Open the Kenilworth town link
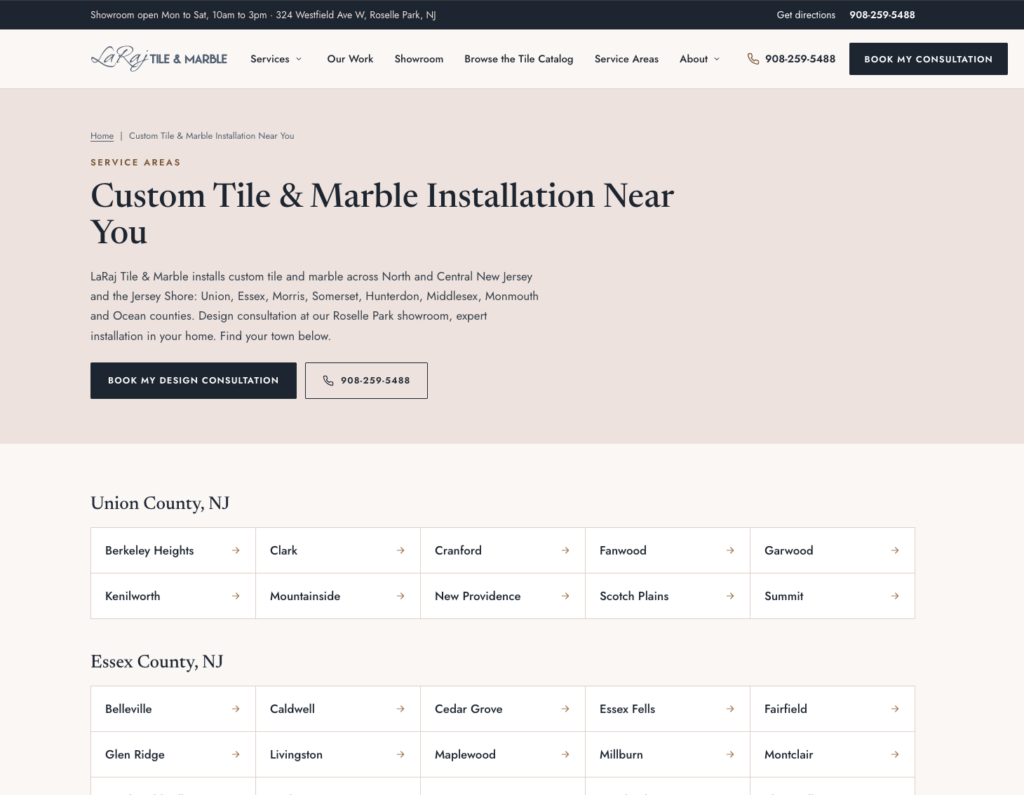 point(173,596)
